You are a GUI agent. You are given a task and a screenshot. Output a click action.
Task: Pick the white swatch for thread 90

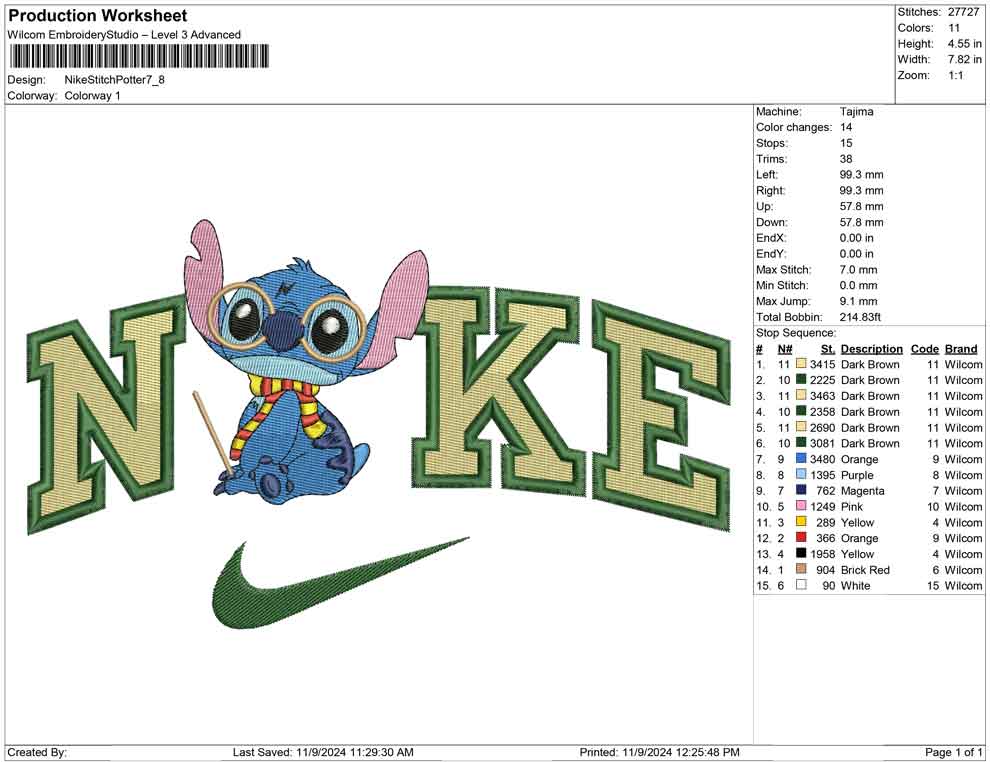(801, 585)
